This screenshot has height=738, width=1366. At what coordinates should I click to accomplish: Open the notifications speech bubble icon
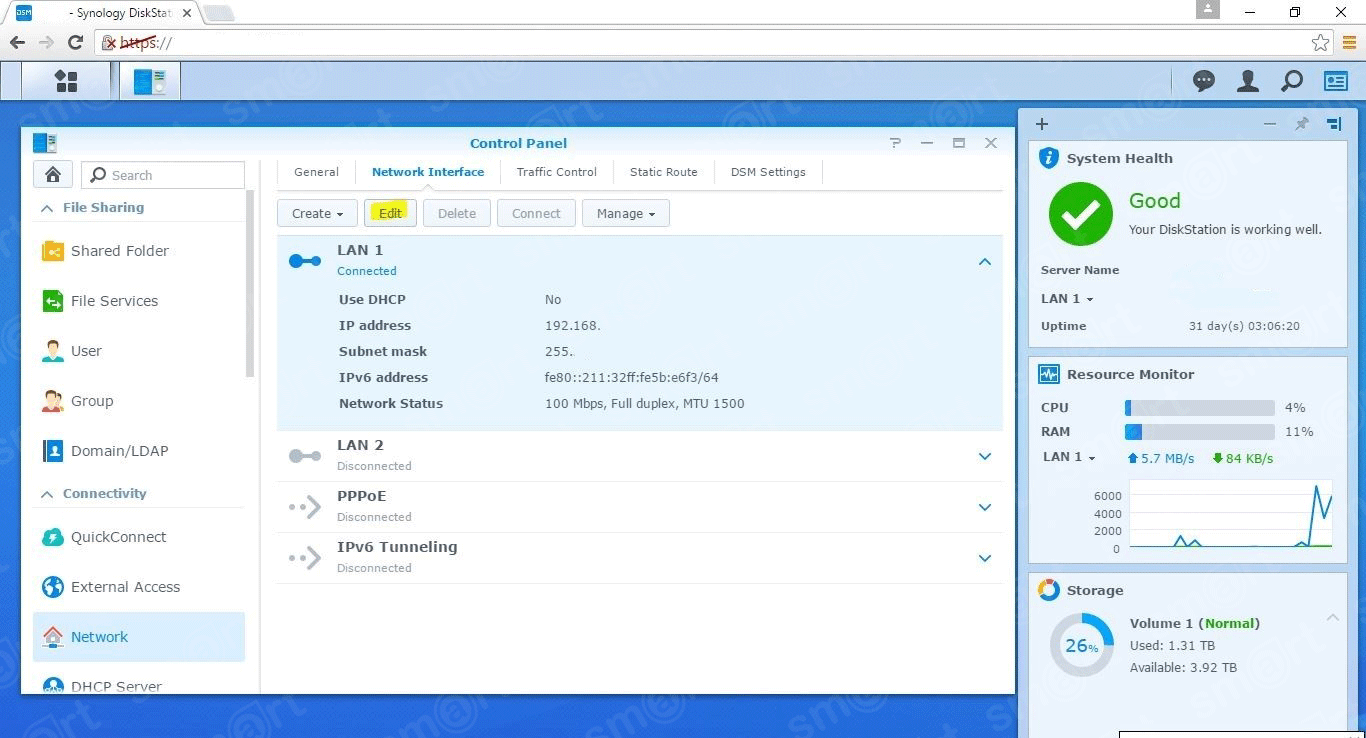click(1204, 82)
